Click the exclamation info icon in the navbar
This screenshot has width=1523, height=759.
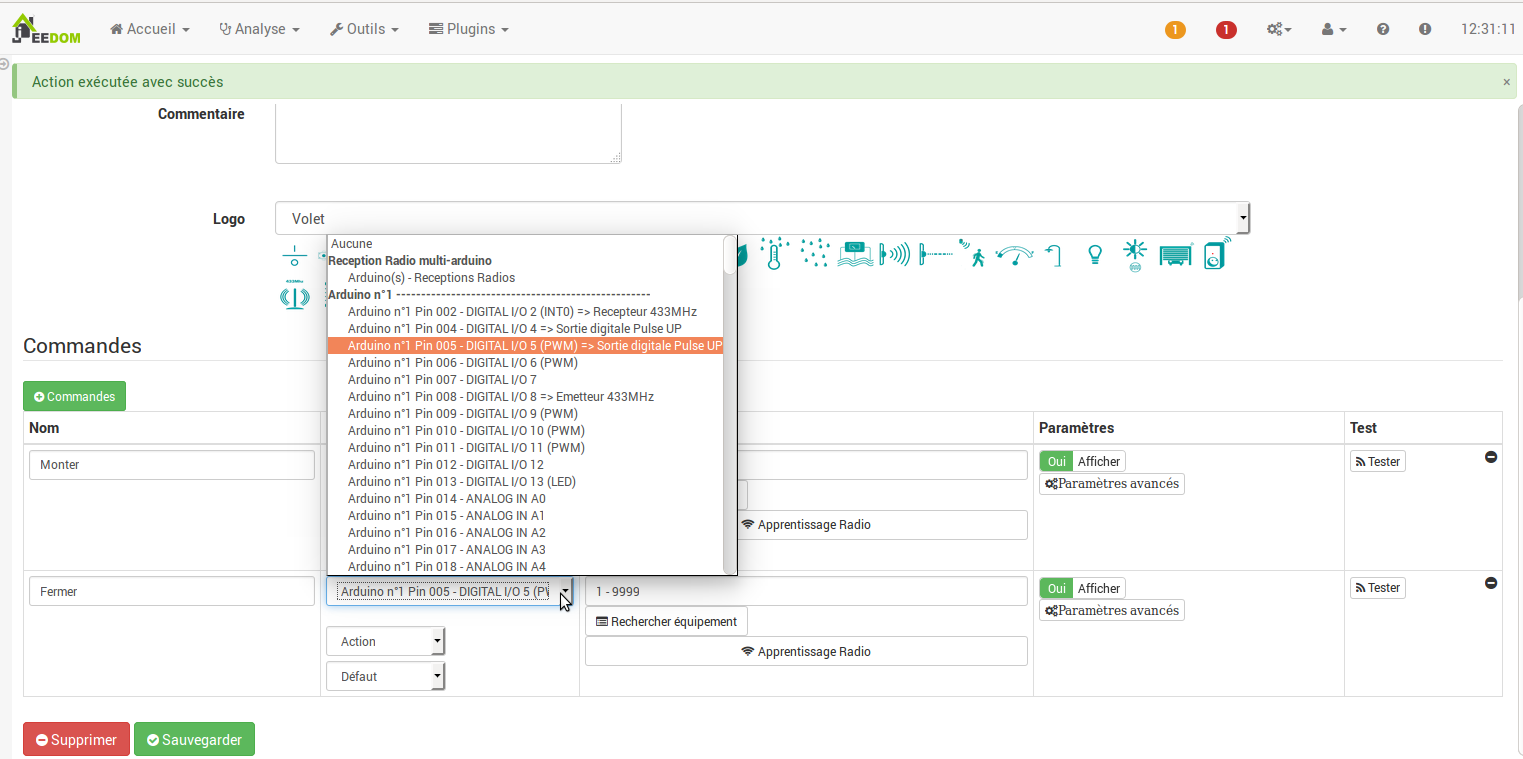point(1425,30)
